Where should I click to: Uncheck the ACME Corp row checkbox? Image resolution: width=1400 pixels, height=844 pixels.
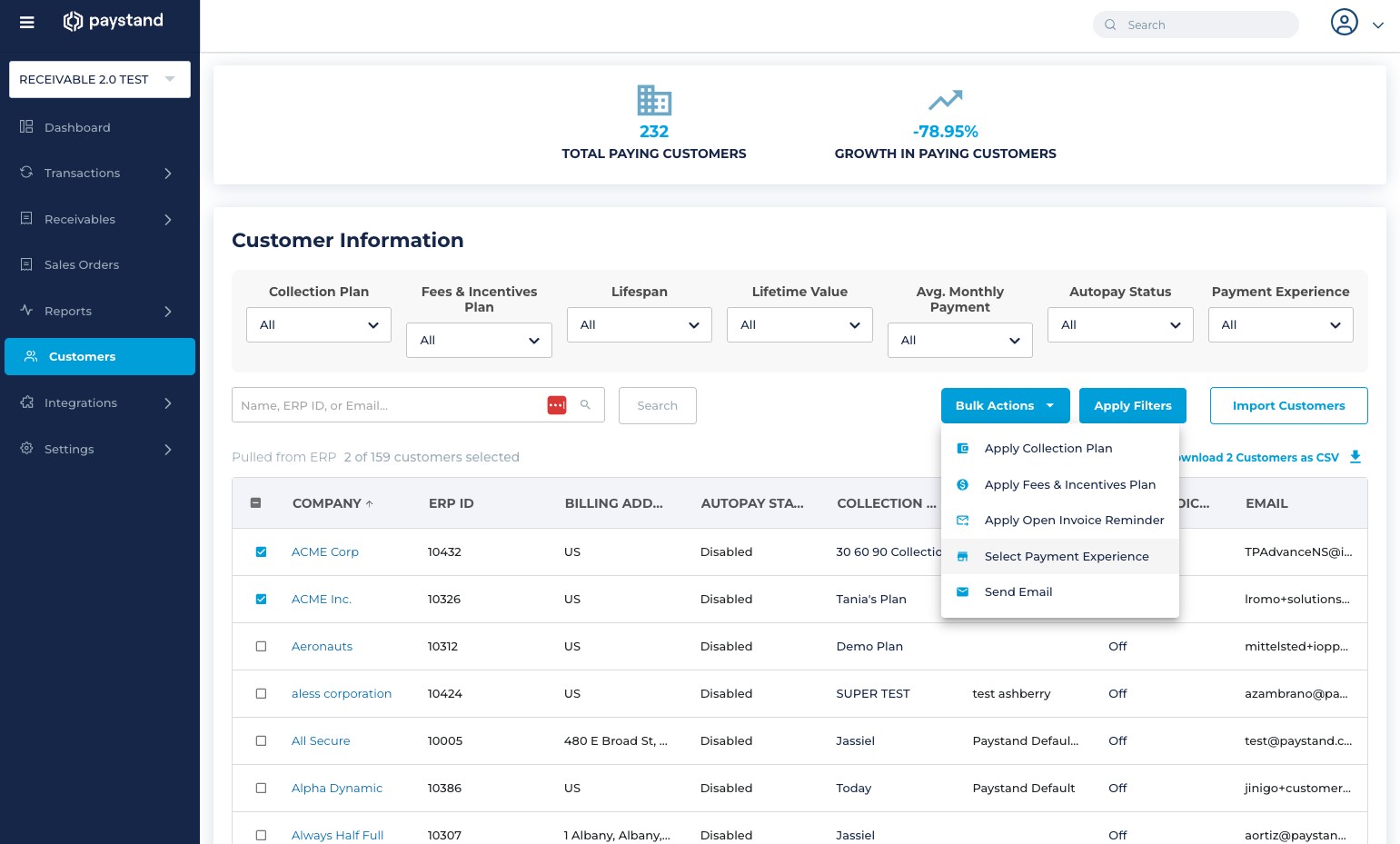tap(262, 551)
